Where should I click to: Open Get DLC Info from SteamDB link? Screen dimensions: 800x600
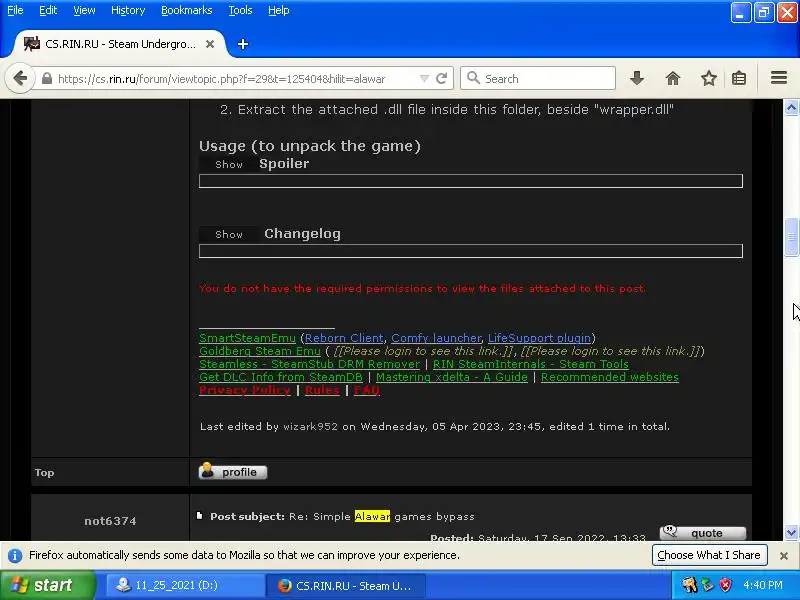point(281,377)
